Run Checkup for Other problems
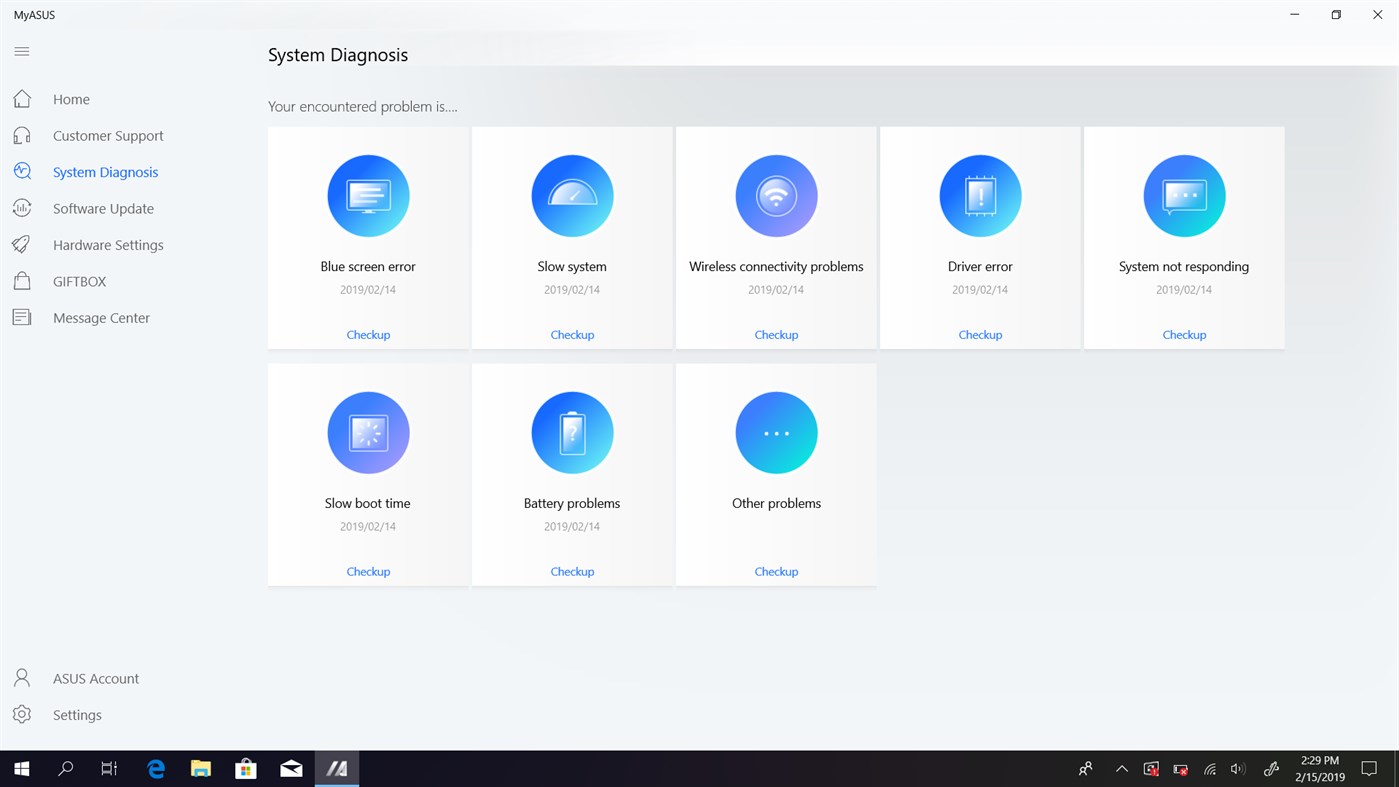The image size is (1399, 787). 776,572
